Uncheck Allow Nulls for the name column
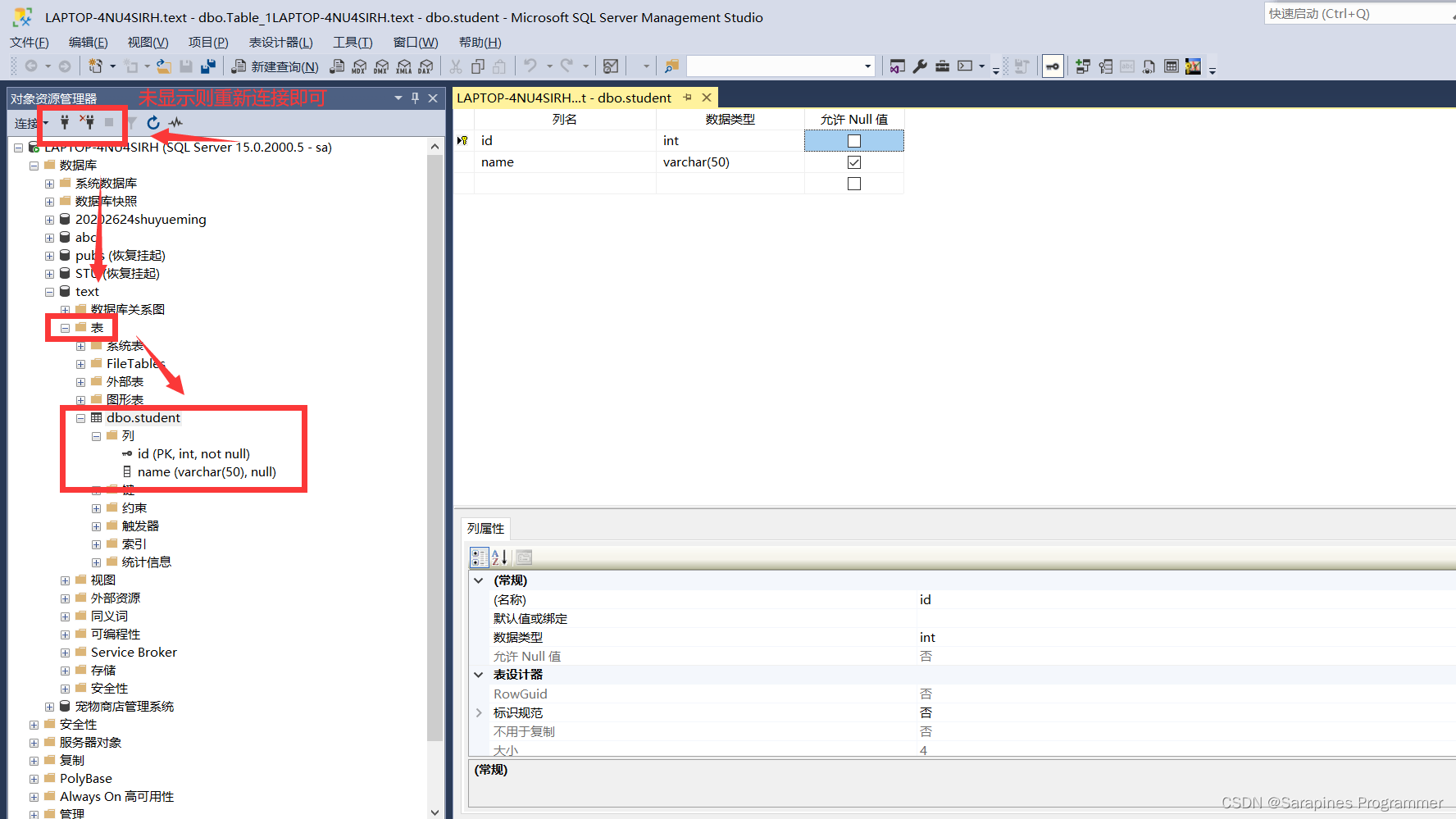The width and height of the screenshot is (1456, 819). pos(854,162)
